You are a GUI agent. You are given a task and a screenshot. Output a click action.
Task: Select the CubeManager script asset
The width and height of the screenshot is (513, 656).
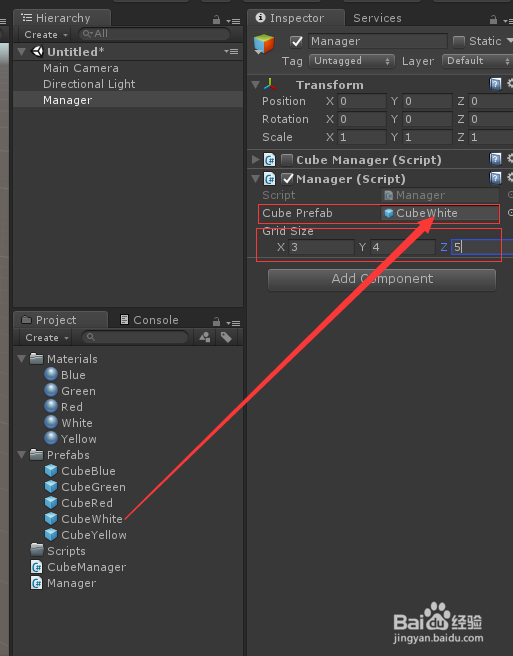86,567
